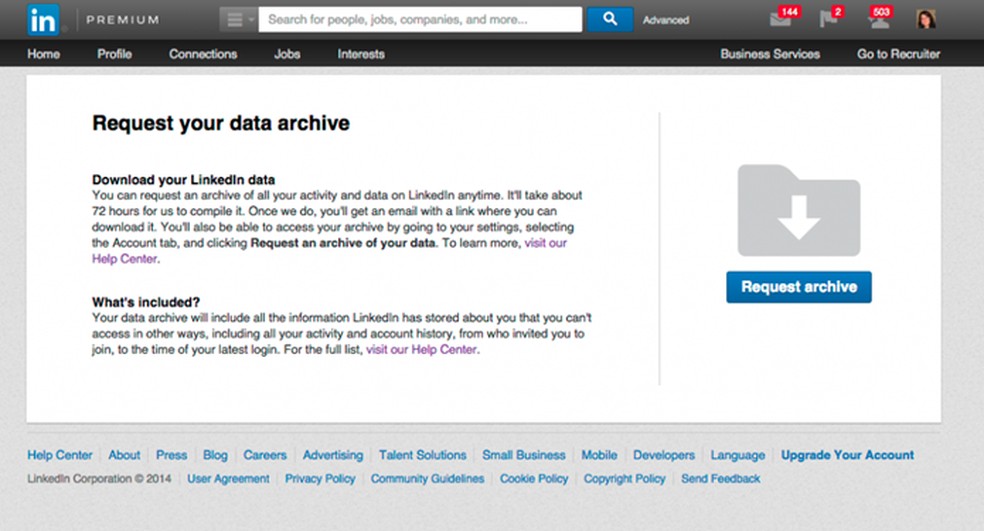The image size is (984, 531).
Task: Follow 'visit our Help Center' link in Download section
Action: point(545,243)
